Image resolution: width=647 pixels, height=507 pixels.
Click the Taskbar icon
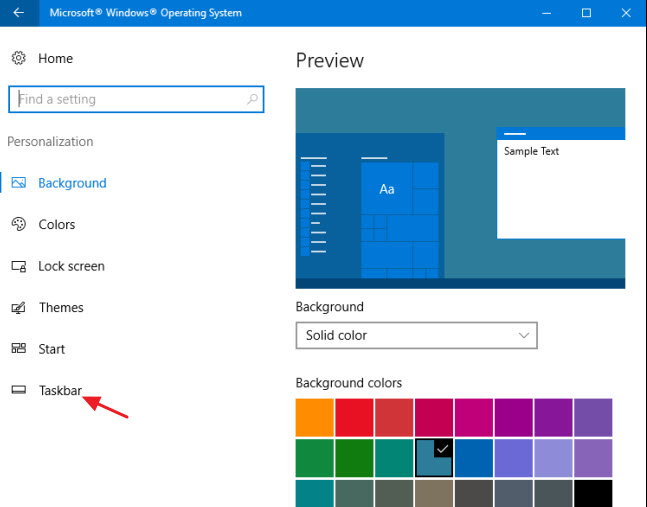(19, 390)
